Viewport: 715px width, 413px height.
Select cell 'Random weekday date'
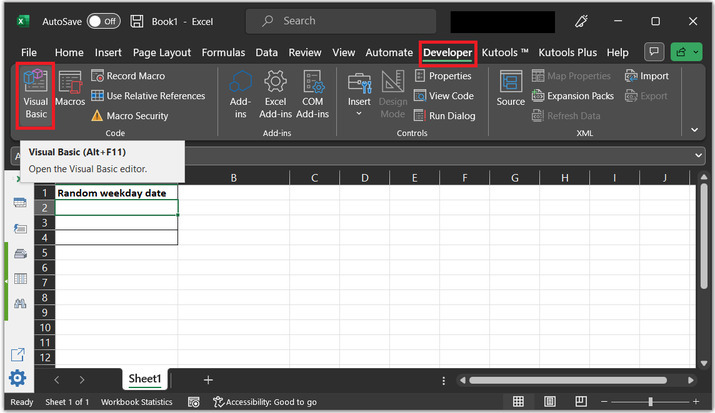click(116, 193)
